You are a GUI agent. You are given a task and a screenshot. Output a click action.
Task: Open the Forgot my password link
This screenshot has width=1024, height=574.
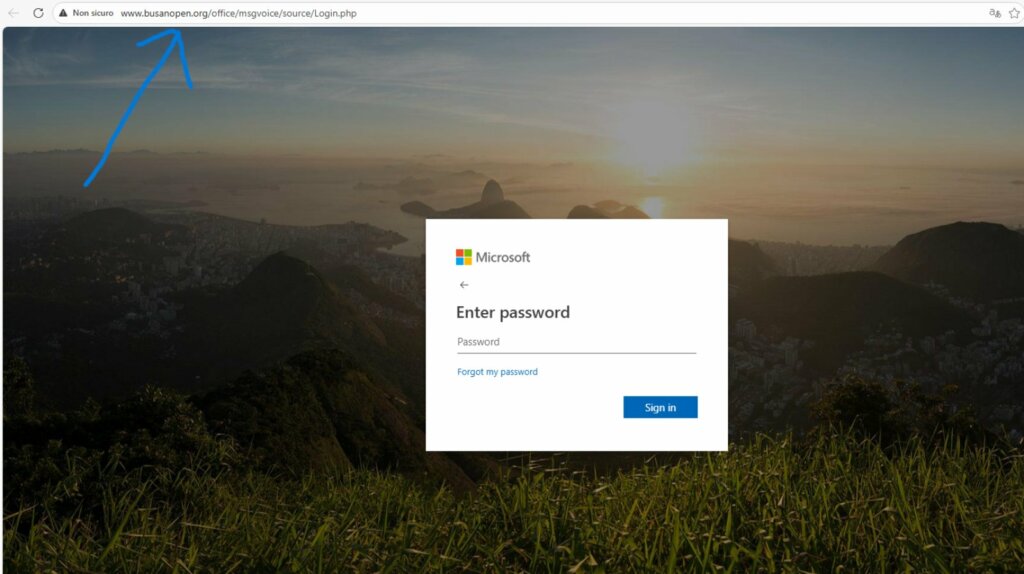[497, 372]
